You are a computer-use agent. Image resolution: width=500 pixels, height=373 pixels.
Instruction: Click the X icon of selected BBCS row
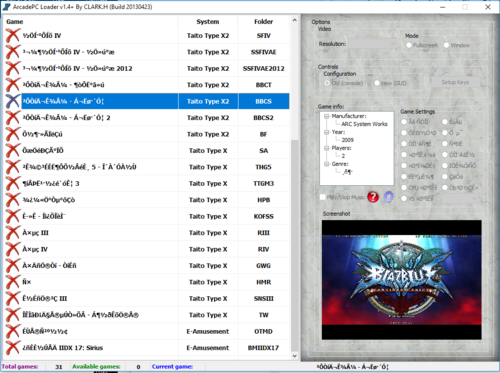click(13, 101)
